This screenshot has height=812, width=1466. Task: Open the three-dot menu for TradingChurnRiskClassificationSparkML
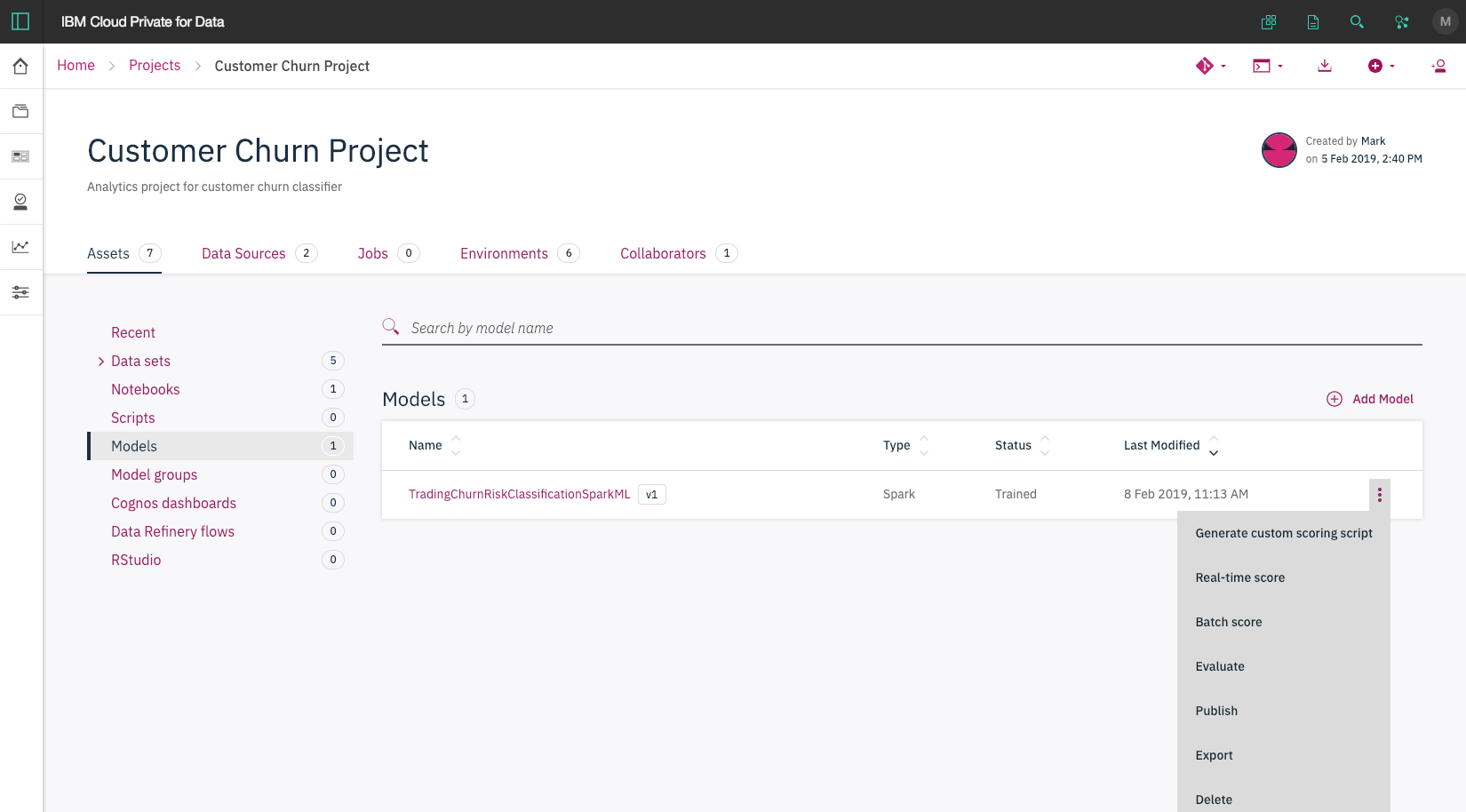(x=1380, y=495)
